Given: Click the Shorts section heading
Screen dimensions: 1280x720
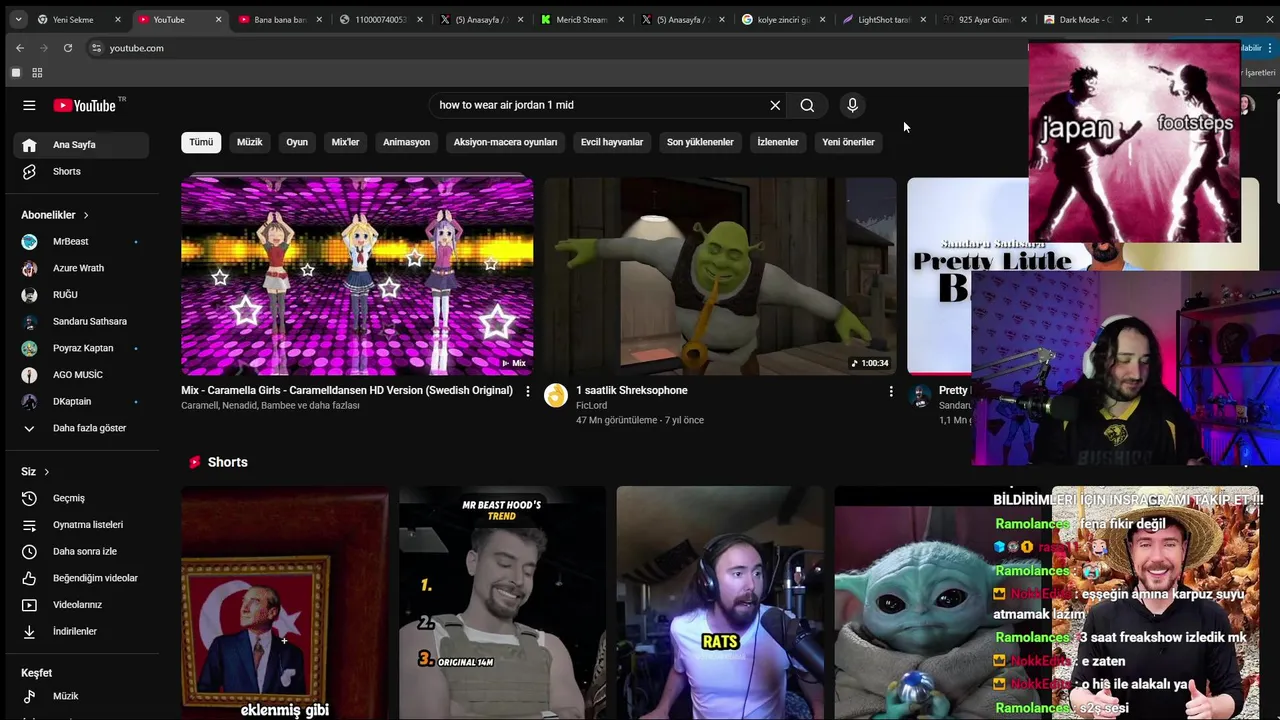Looking at the screenshot, I should 228,462.
